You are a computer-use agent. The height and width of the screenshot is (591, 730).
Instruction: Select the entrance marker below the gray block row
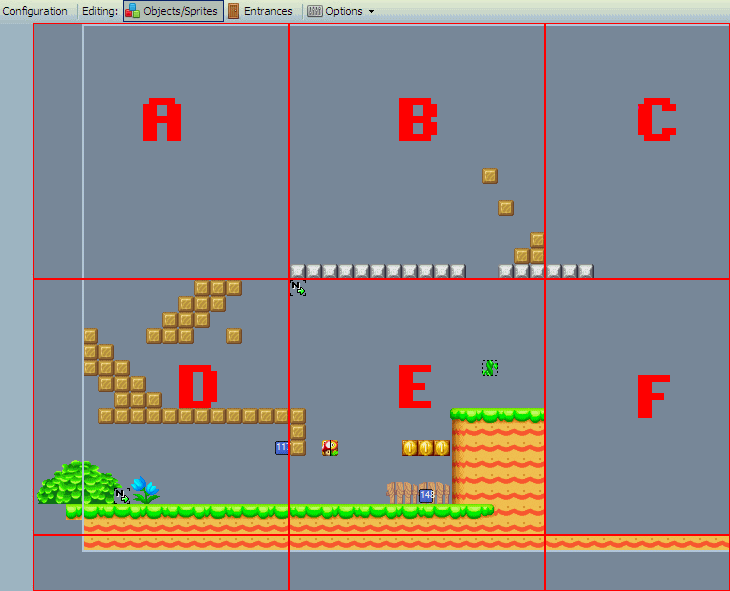coord(298,288)
